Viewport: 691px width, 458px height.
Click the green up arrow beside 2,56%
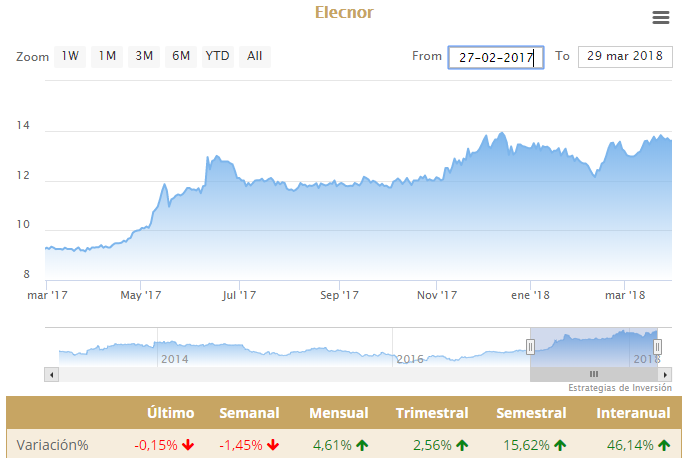click(462, 445)
